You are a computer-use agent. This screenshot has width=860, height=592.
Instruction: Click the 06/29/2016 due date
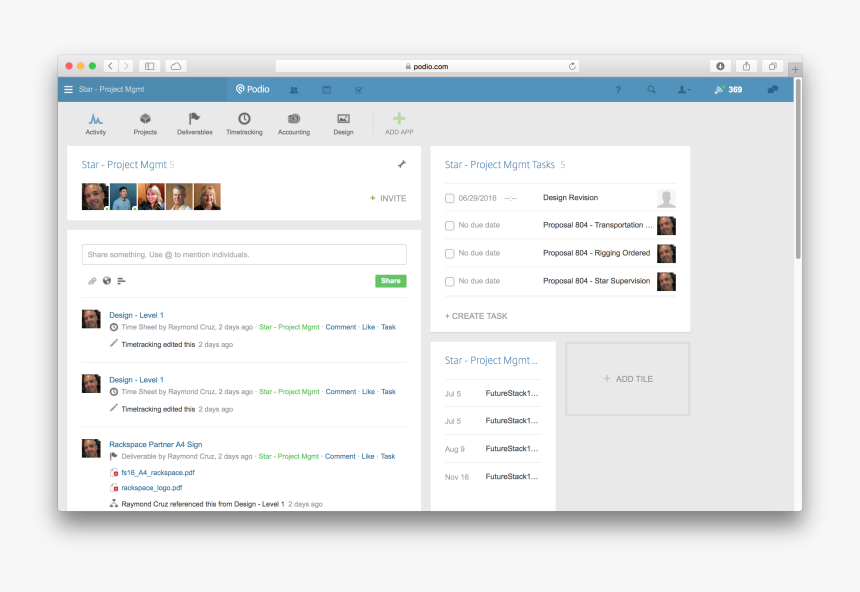point(477,198)
